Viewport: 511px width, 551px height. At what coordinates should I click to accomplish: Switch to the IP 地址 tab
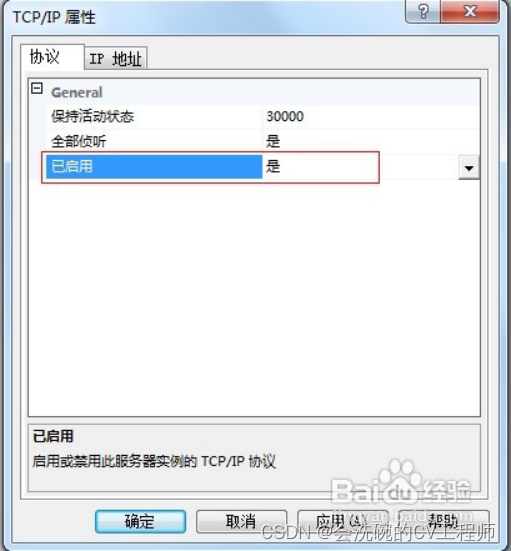pyautogui.click(x=115, y=58)
